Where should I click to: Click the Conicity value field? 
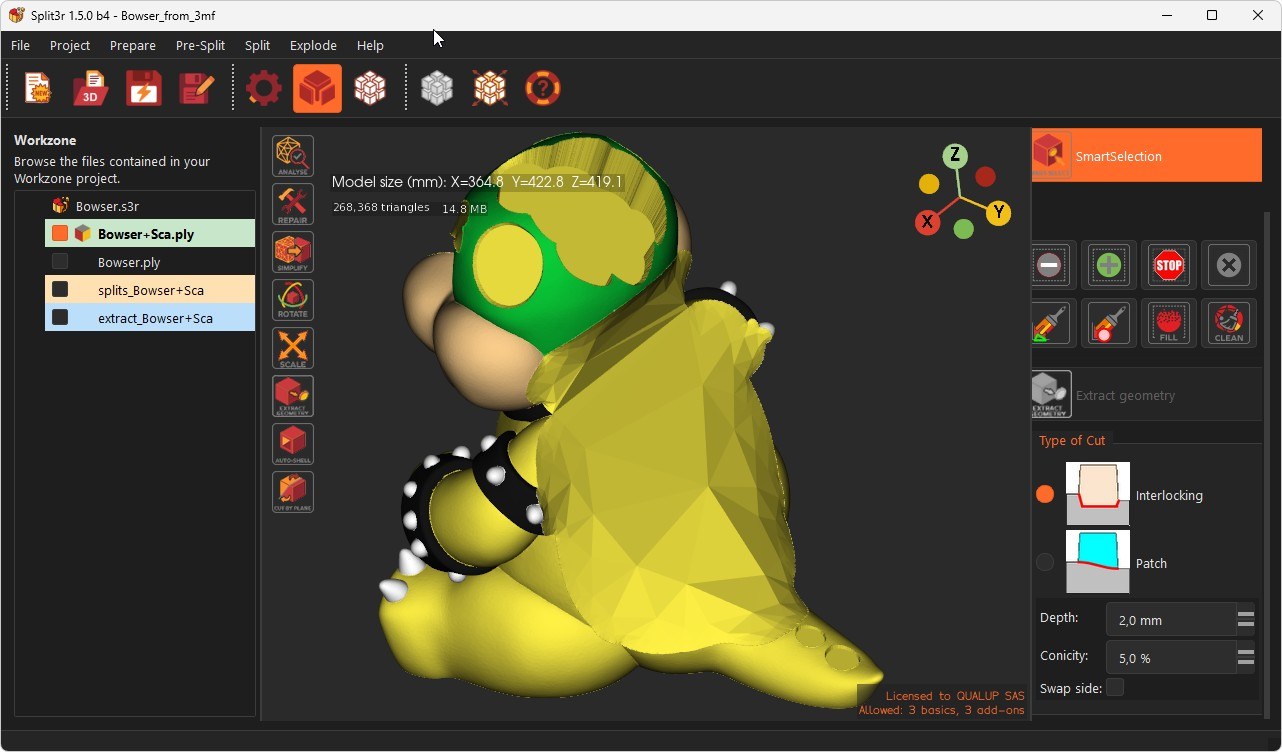click(x=1171, y=658)
